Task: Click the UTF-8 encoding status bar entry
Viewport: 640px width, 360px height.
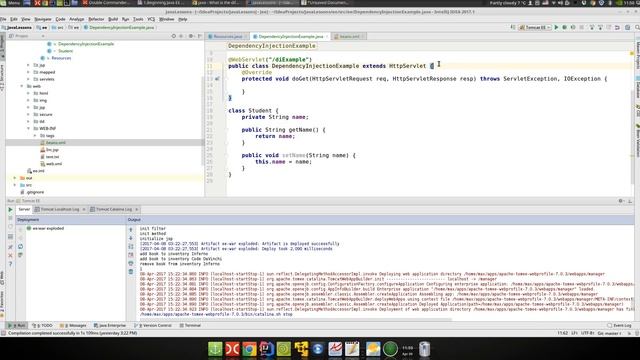Action: click(x=587, y=333)
